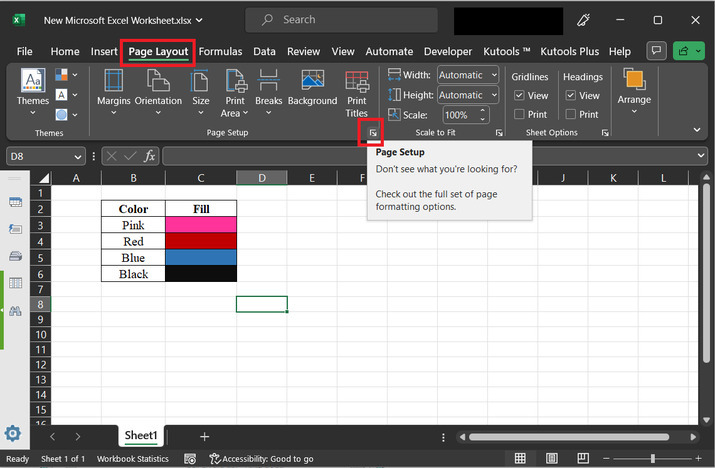Viewport: 715px width, 468px height.
Task: Toggle Gridlines View checkbox
Action: (519, 95)
